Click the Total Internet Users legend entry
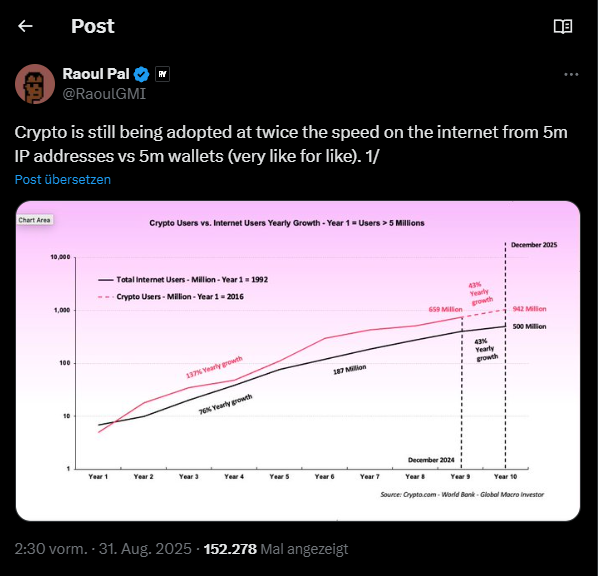598x576 pixels. [183, 280]
